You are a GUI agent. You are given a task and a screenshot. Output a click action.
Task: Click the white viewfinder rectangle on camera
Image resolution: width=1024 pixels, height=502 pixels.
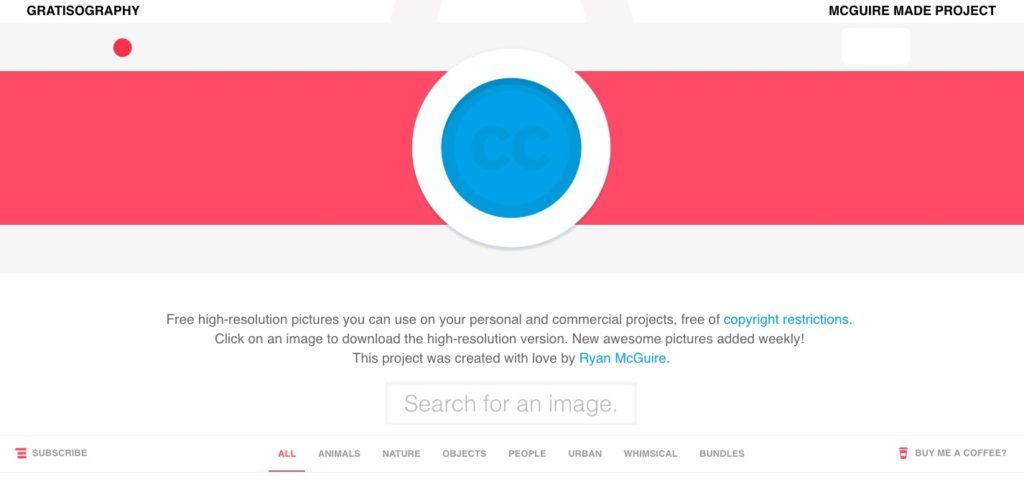[876, 46]
